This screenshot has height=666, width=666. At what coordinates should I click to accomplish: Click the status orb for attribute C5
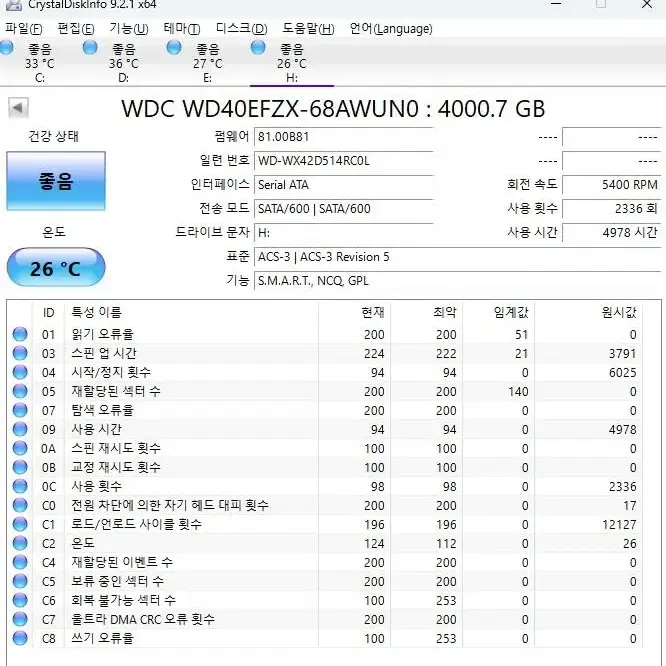(20, 581)
